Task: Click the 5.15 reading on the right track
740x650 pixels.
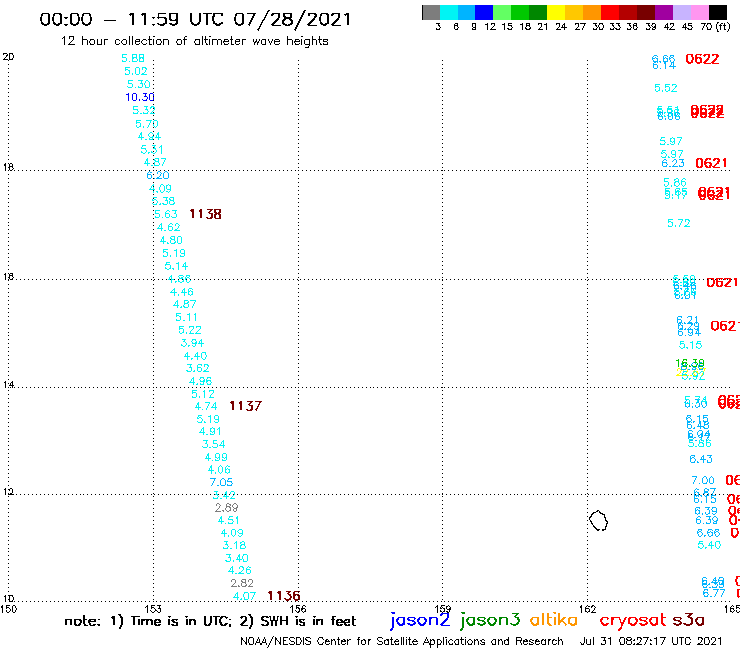Action: point(690,345)
